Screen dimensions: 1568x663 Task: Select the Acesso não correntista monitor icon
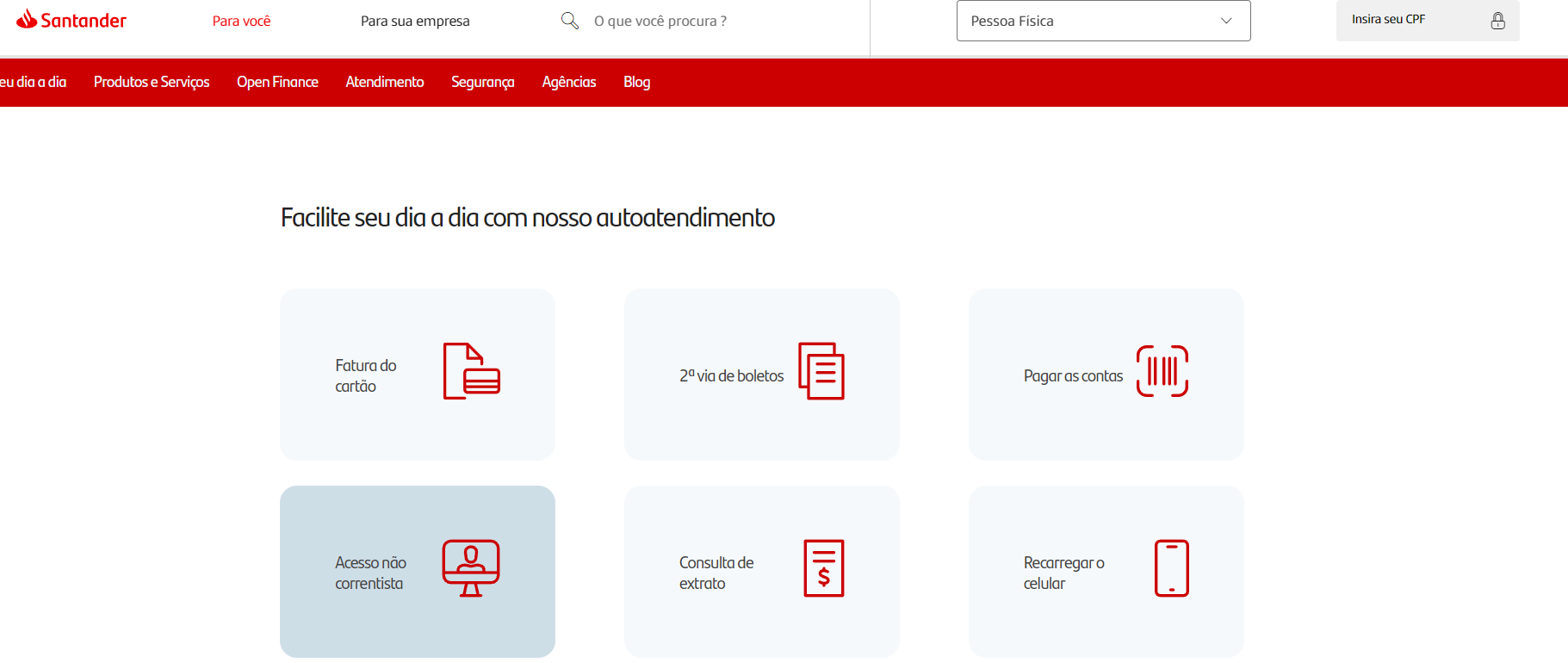point(470,568)
